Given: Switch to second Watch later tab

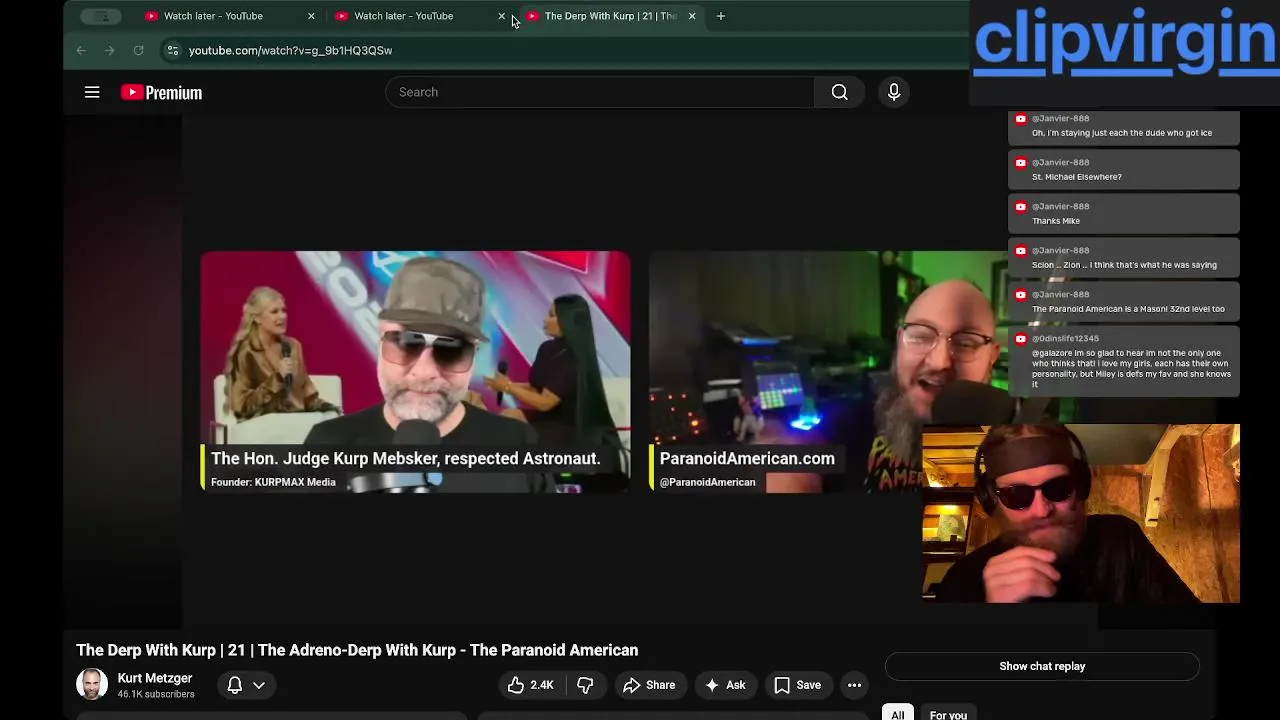Looking at the screenshot, I should point(403,16).
